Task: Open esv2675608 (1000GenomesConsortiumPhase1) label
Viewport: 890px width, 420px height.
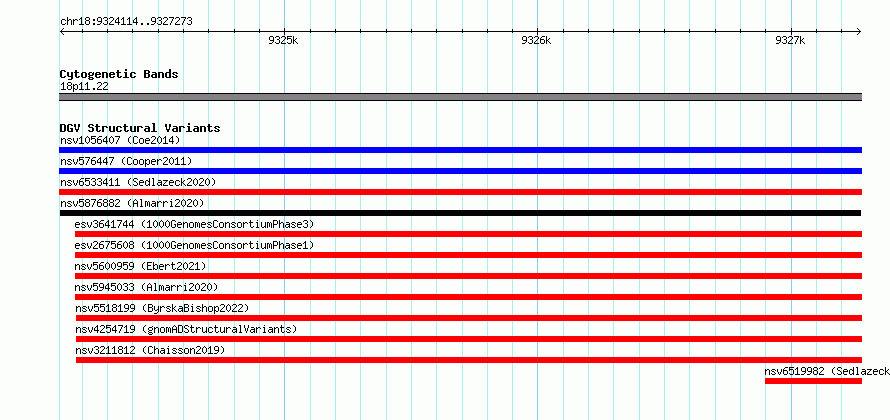Action: 194,245
